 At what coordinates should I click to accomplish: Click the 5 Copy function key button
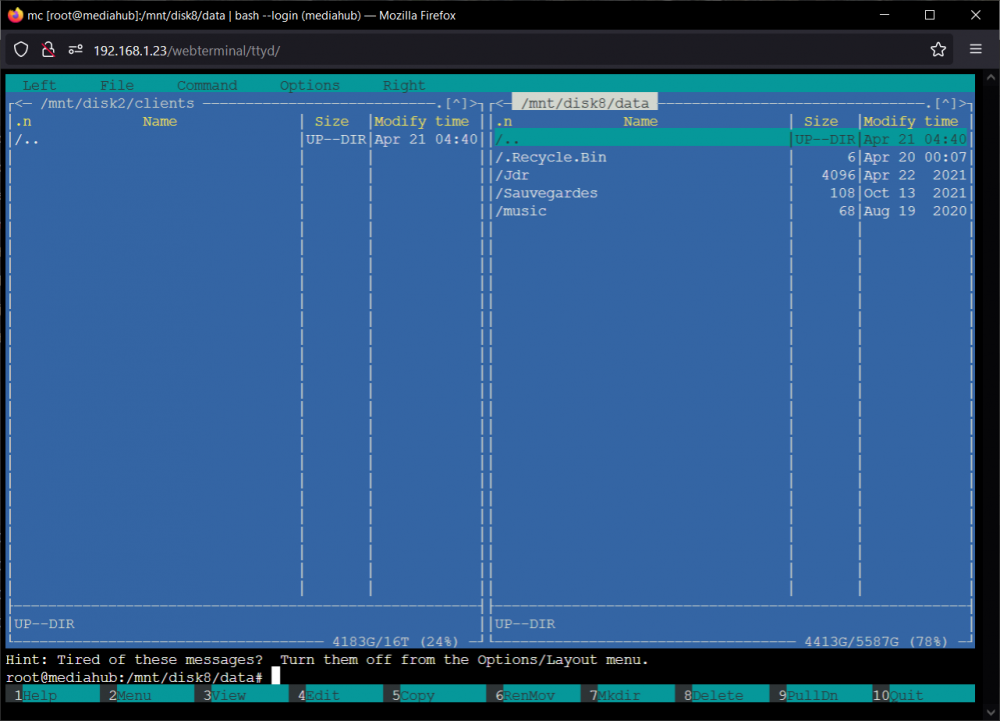click(434, 695)
